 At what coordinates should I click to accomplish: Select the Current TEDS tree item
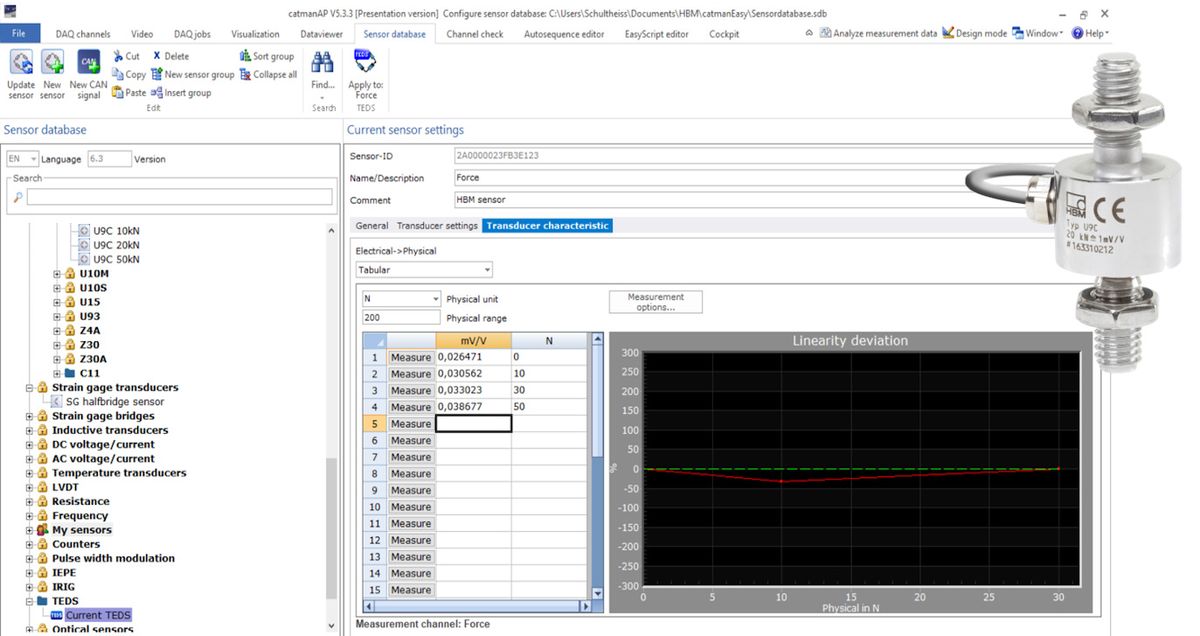98,615
